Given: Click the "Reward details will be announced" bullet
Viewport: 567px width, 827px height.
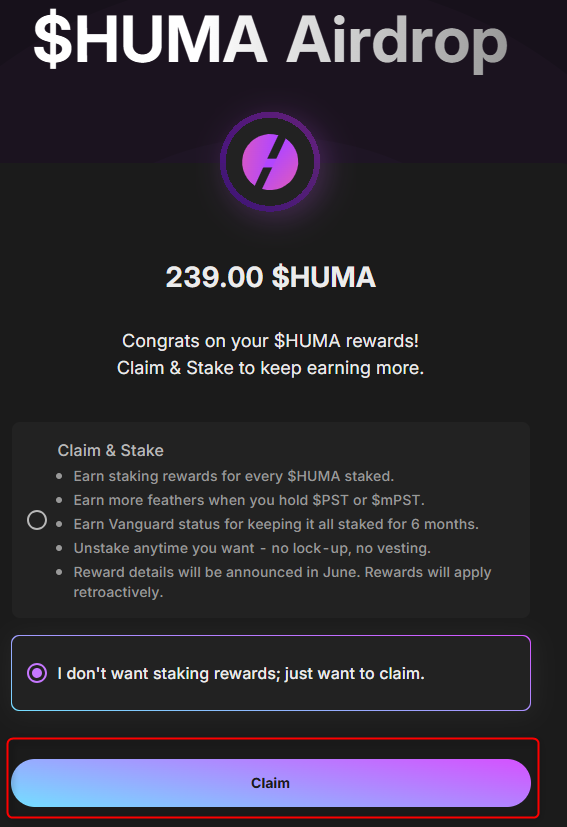Looking at the screenshot, I should pyautogui.click(x=282, y=582).
